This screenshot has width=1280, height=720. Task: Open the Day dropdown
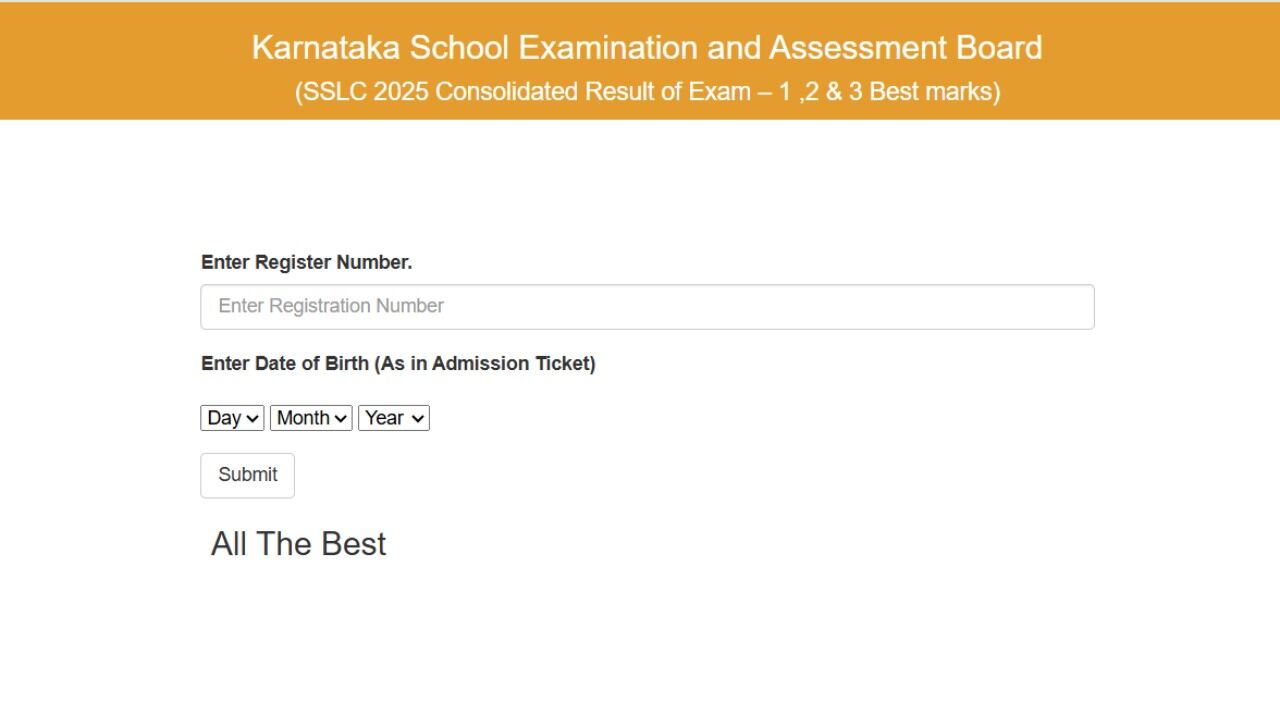(232, 418)
